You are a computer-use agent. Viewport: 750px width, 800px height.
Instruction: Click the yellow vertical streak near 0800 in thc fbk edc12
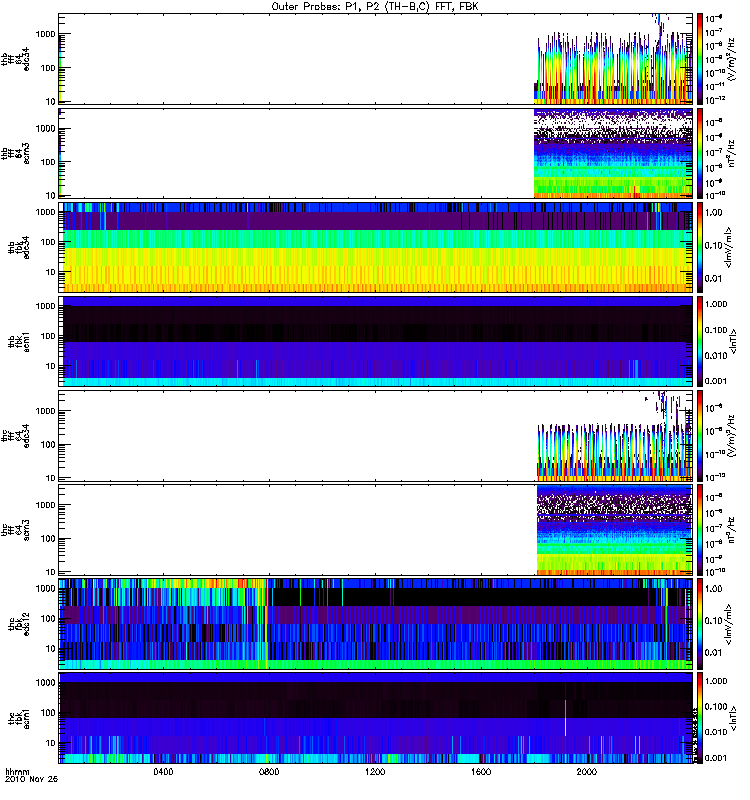[x=266, y=625]
